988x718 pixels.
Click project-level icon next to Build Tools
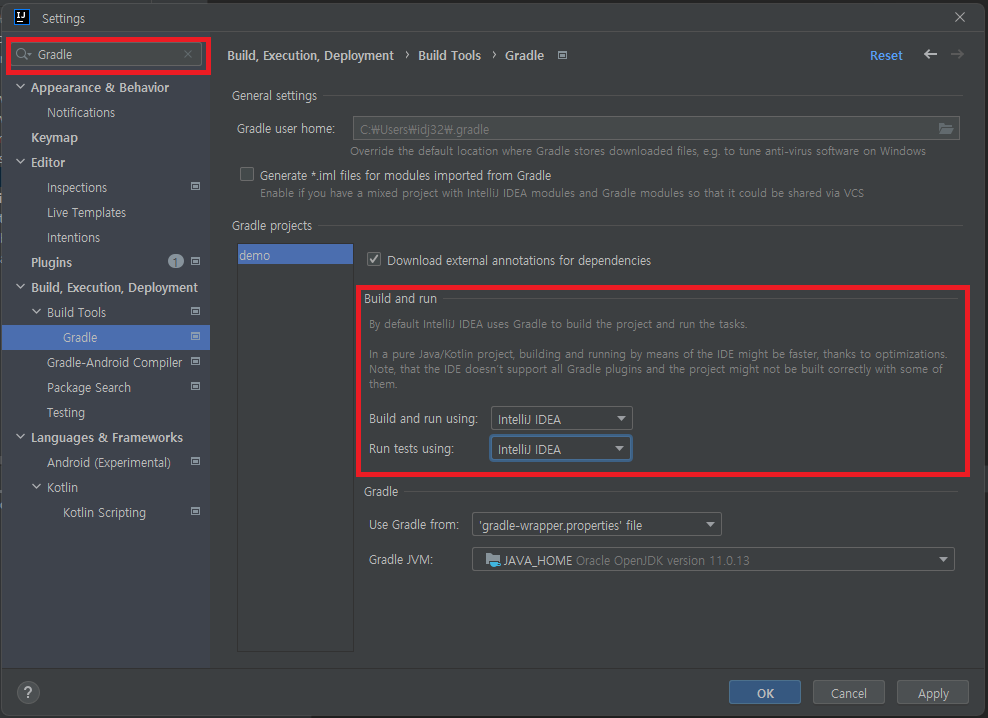tap(195, 311)
